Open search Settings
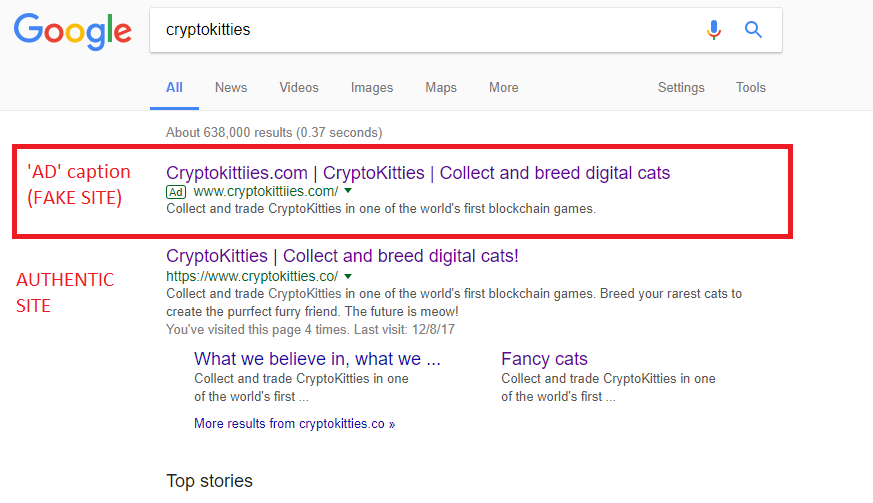Viewport: 873px width, 503px height. pos(681,87)
